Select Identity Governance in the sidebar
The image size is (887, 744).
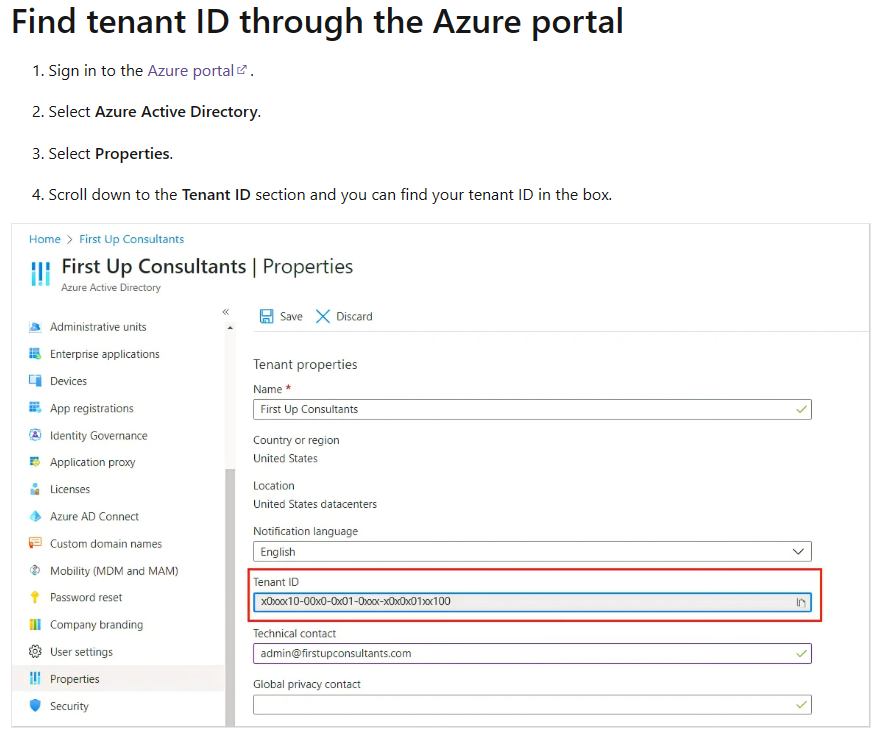pyautogui.click(x=97, y=435)
